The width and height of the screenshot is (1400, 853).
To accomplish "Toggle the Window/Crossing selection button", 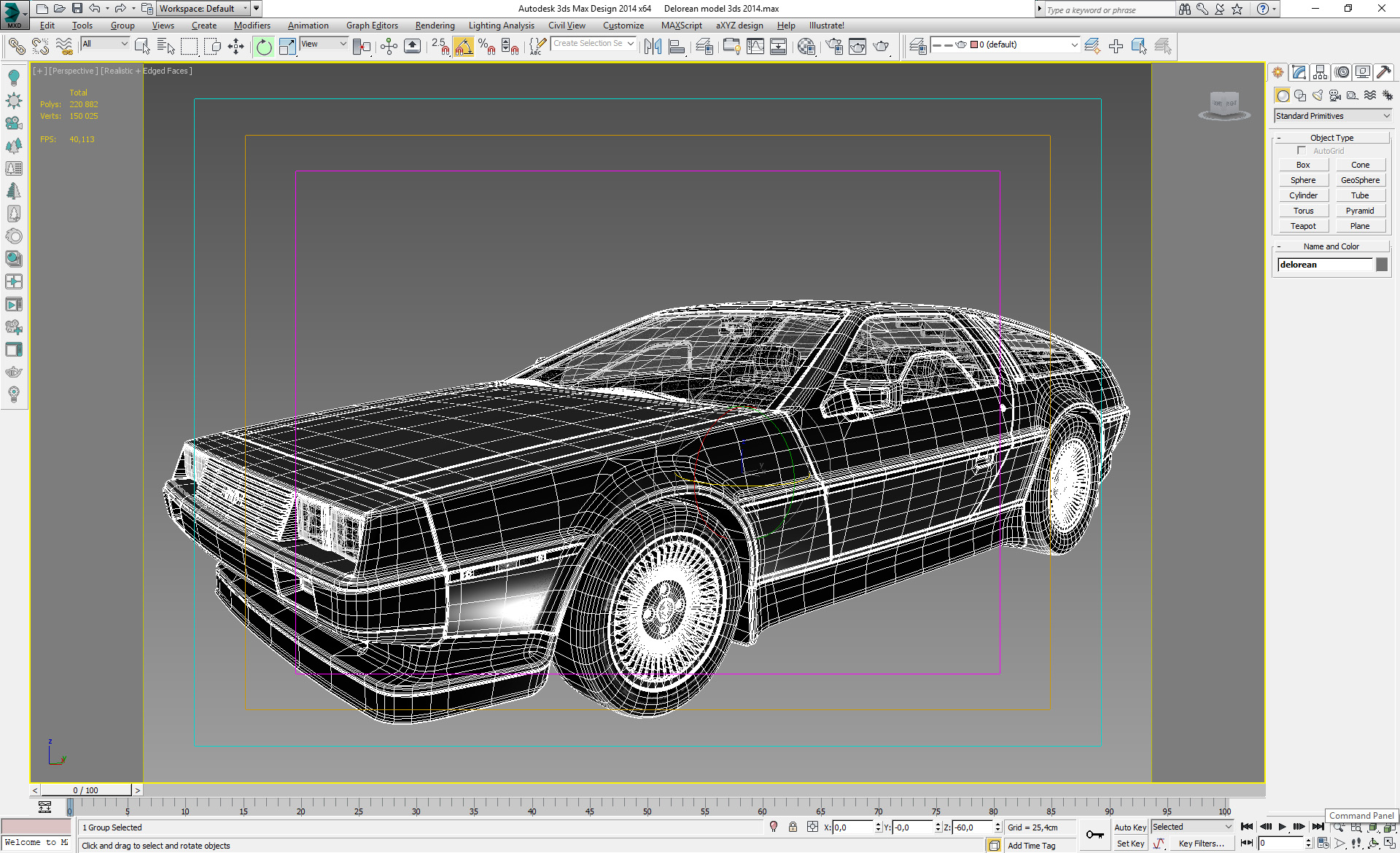I will [x=212, y=47].
